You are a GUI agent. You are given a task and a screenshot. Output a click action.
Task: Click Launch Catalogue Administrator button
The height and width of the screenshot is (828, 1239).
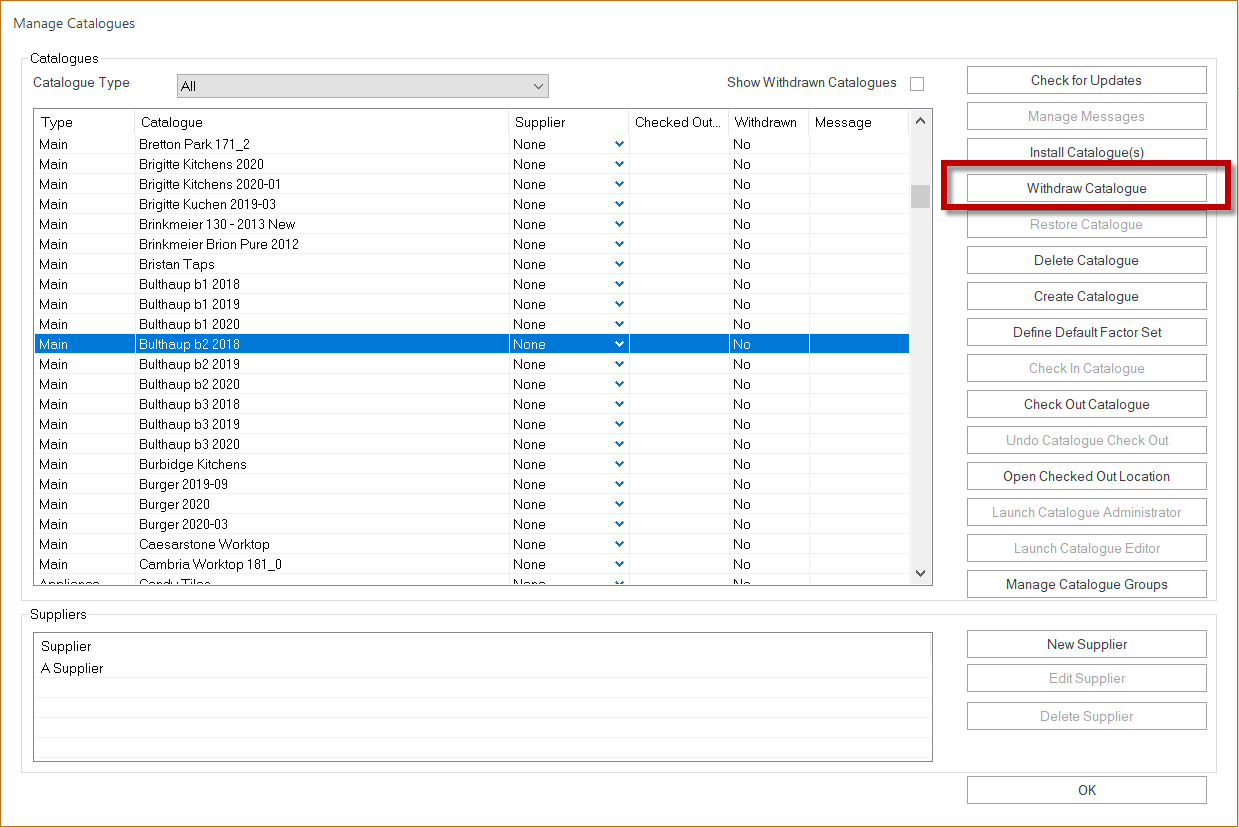1086,512
